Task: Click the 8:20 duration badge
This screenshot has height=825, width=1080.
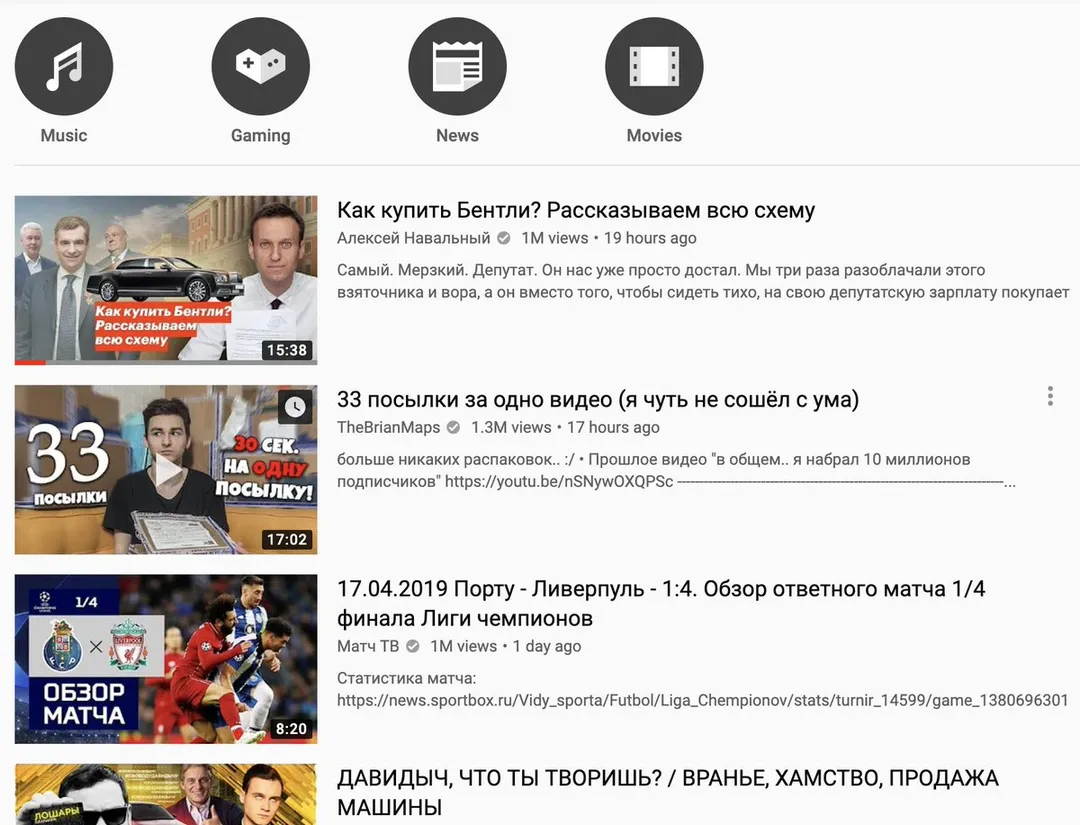Action: coord(291,729)
